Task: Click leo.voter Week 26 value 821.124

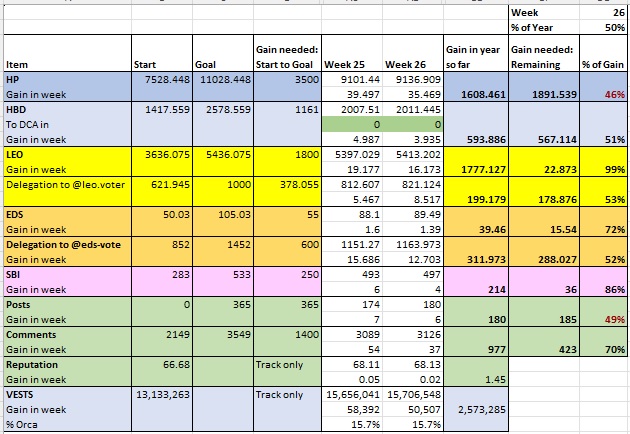Action: pyautogui.click(x=413, y=184)
